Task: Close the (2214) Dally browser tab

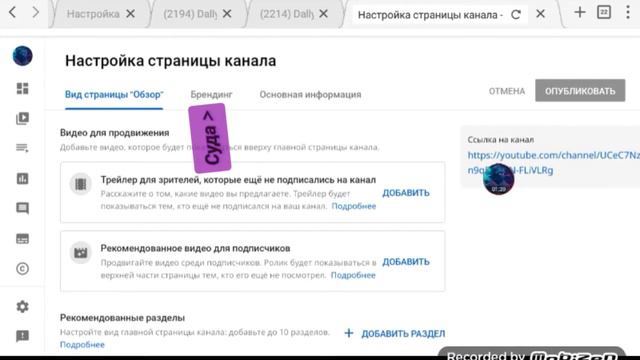Action: [324, 14]
